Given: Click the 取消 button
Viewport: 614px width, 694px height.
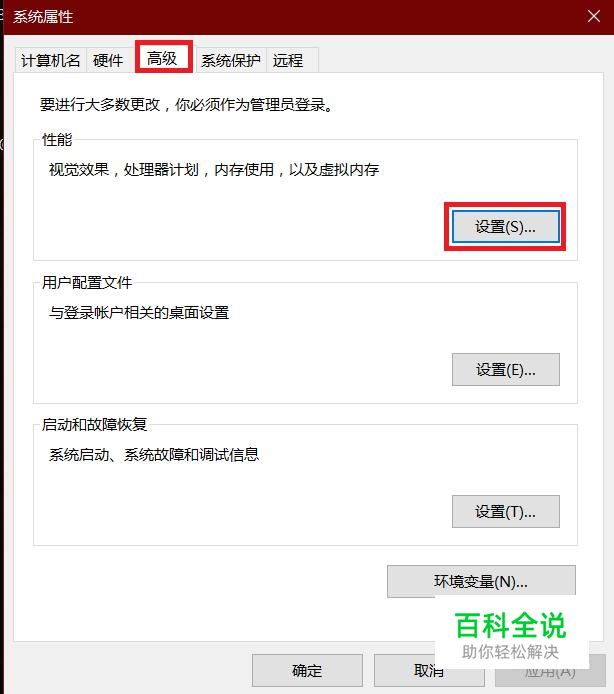Looking at the screenshot, I should click(x=429, y=671).
